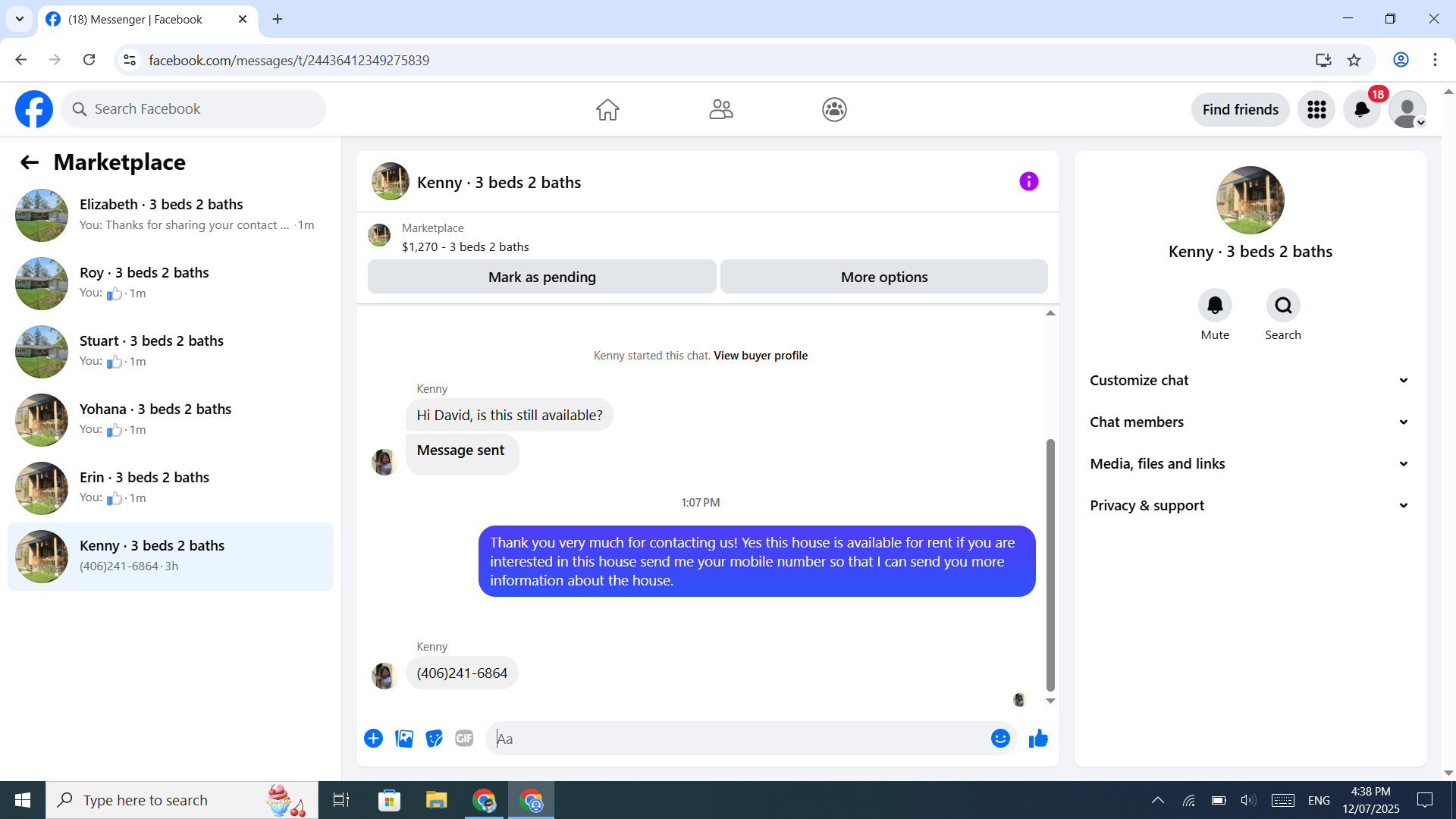
Task: Attach a photo with the image icon
Action: pyautogui.click(x=404, y=739)
